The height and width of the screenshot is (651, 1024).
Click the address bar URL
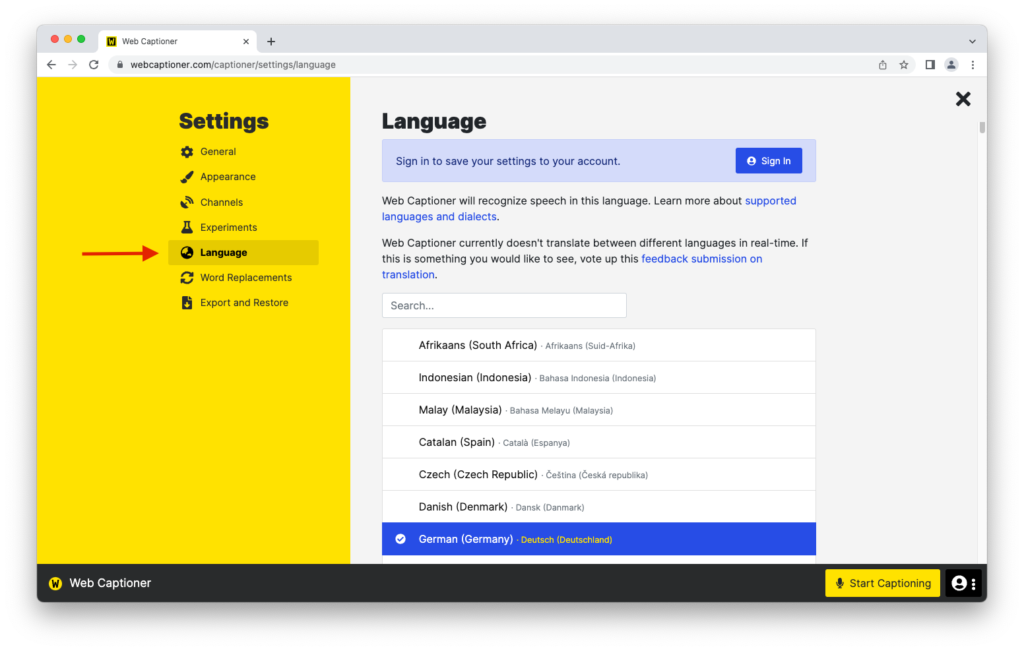point(233,65)
